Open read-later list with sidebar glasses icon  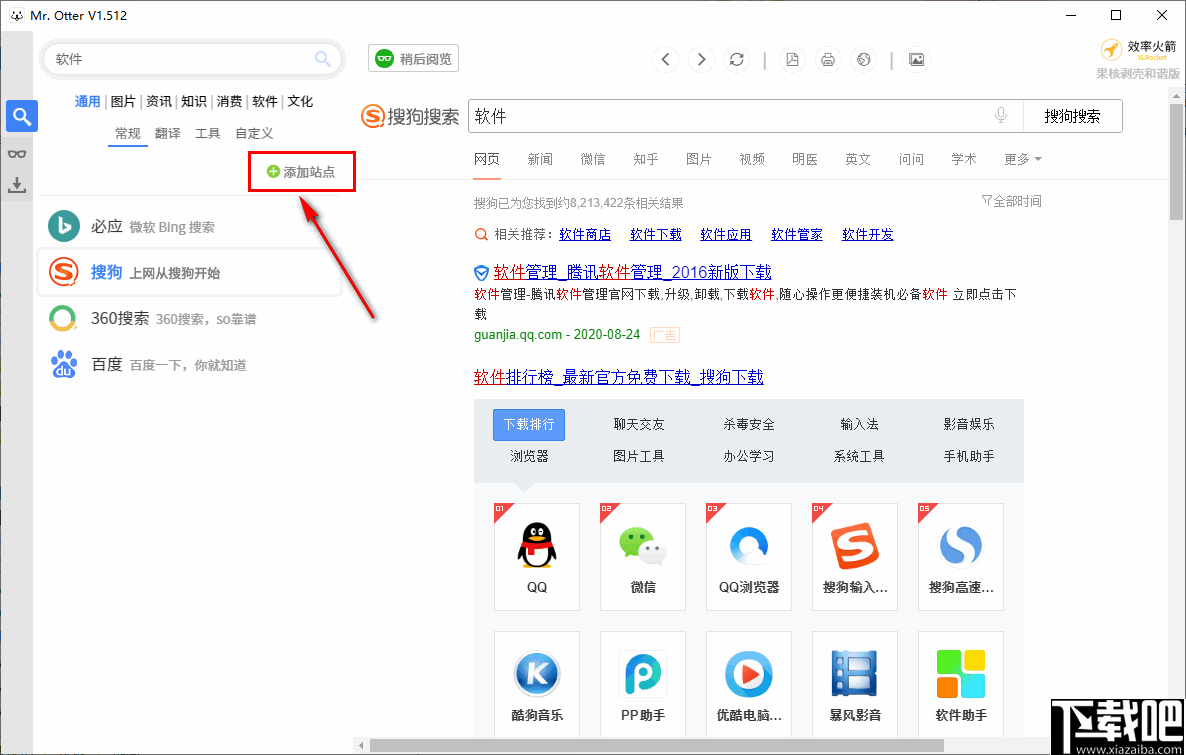pos(17,154)
